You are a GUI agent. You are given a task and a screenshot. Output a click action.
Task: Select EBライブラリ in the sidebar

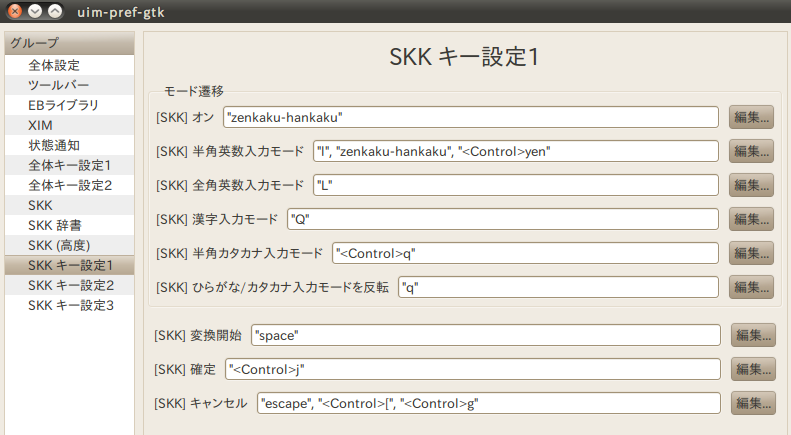(63, 105)
